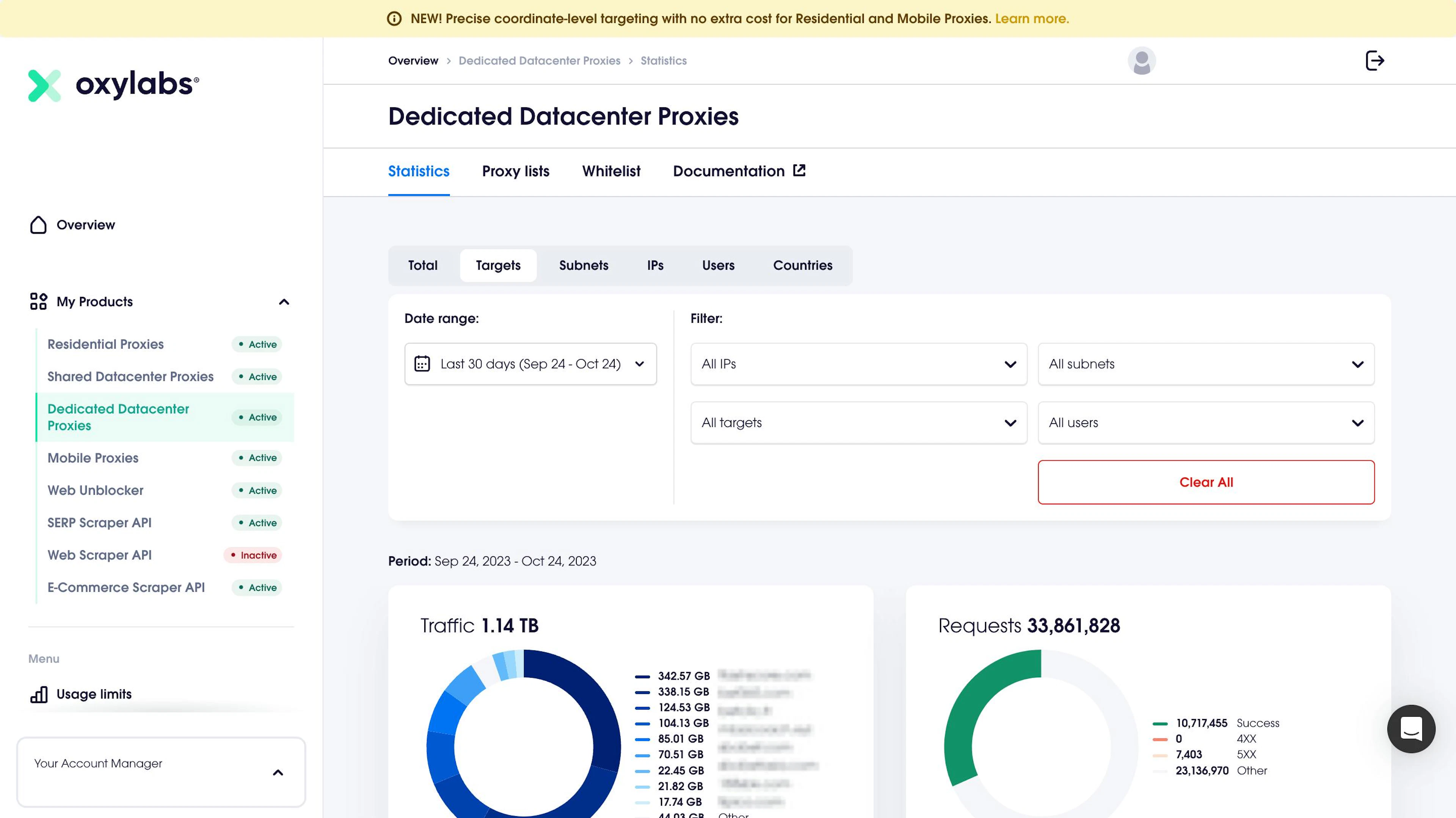Viewport: 1456px width, 818px height.
Task: Click Dedicated Datacenter Proxies in breadcrumb
Action: [539, 61]
